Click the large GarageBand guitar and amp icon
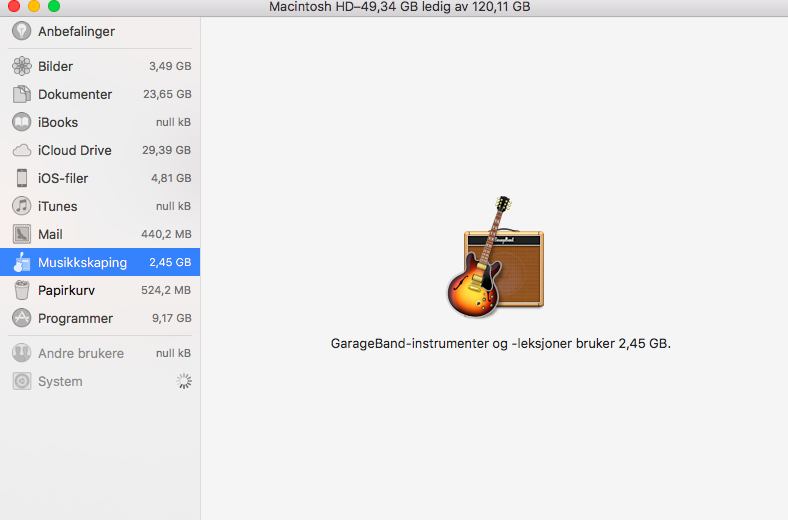 click(x=496, y=257)
